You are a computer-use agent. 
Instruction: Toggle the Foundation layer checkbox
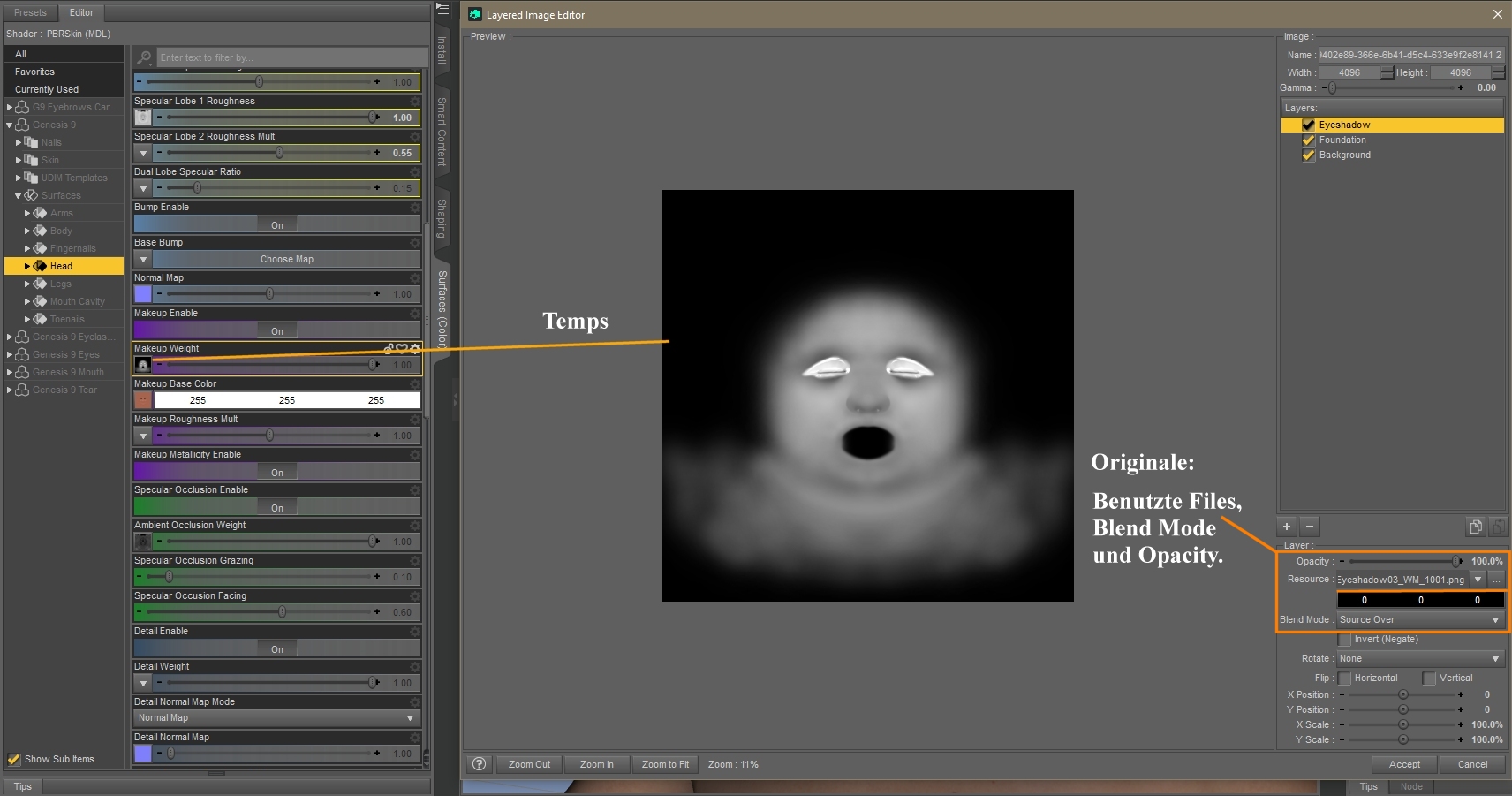[1309, 140]
